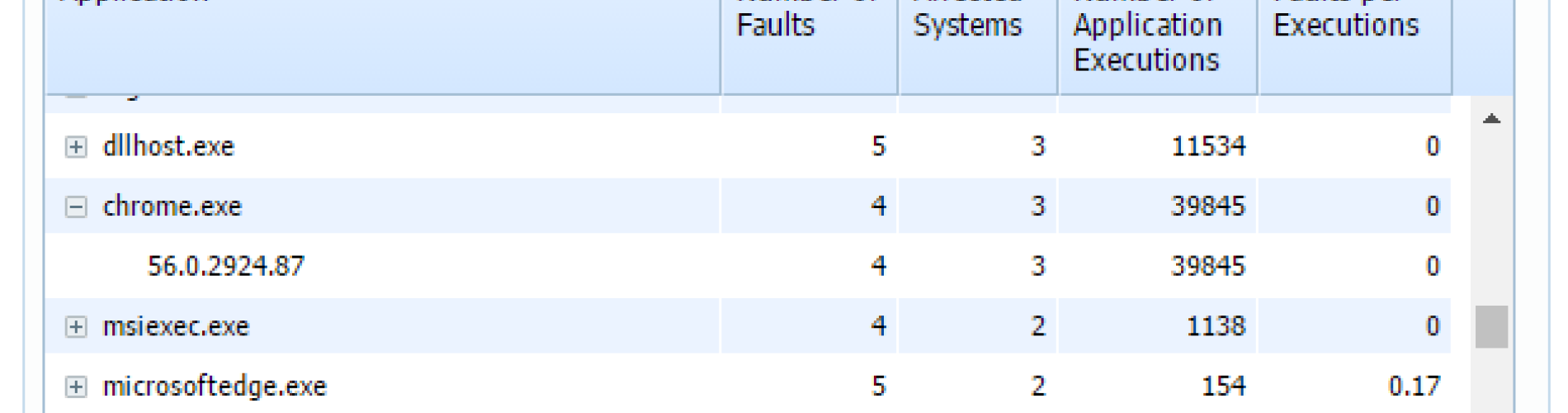Expand the microsoftedge.exe row
The image size is (1568, 413).
76,387
